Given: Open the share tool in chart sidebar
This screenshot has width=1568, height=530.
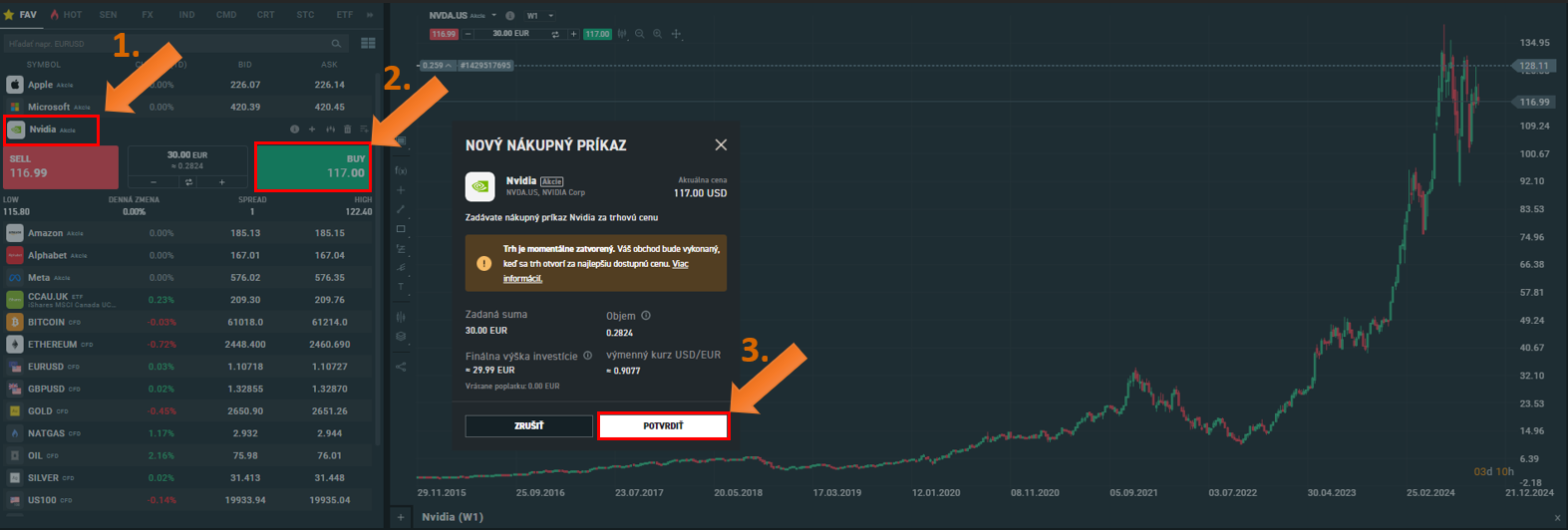Looking at the screenshot, I should point(401,367).
